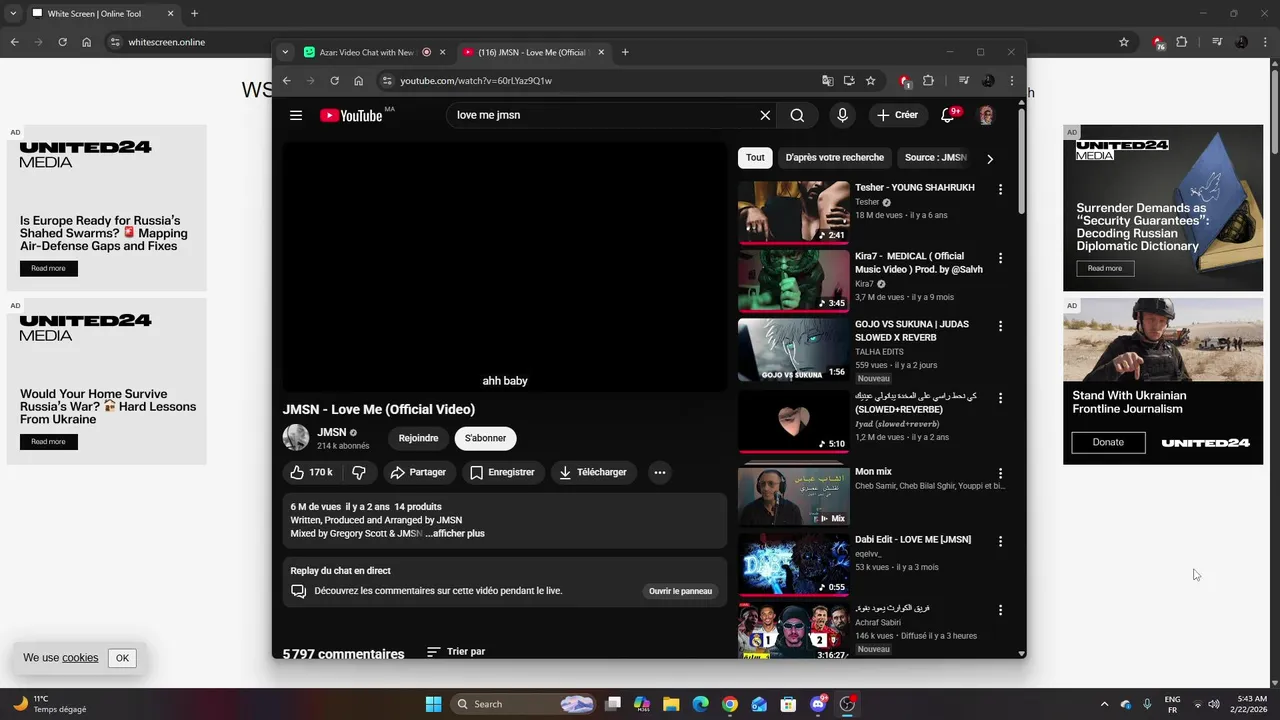Open a new tab in the YouTube window

(625, 52)
